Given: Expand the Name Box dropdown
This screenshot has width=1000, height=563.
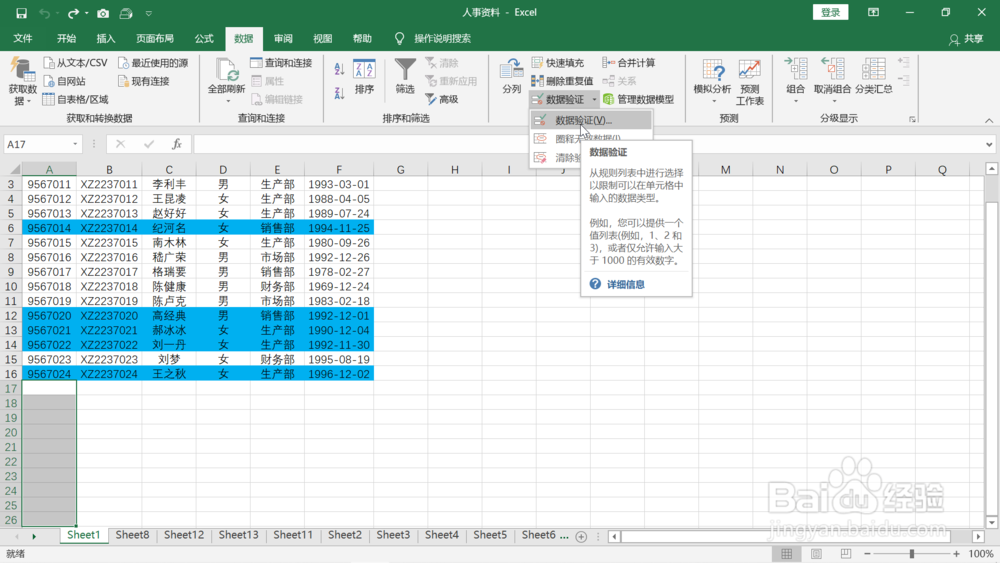Looking at the screenshot, I should (x=75, y=144).
